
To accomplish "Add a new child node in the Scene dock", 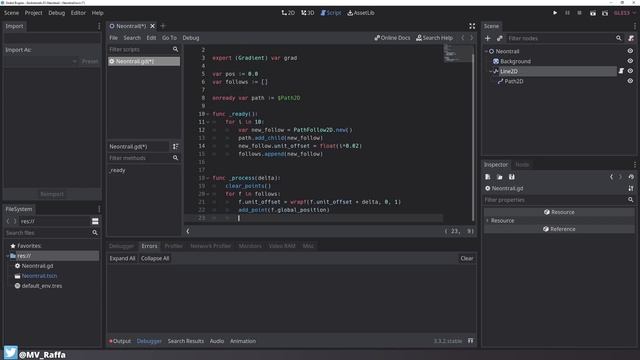I will pos(488,38).
